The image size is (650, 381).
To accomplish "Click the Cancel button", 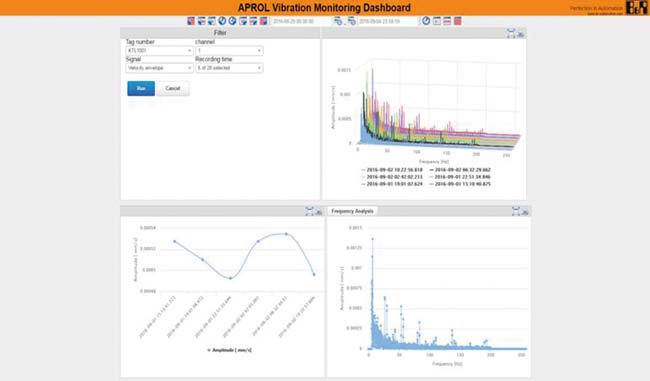I will point(173,88).
